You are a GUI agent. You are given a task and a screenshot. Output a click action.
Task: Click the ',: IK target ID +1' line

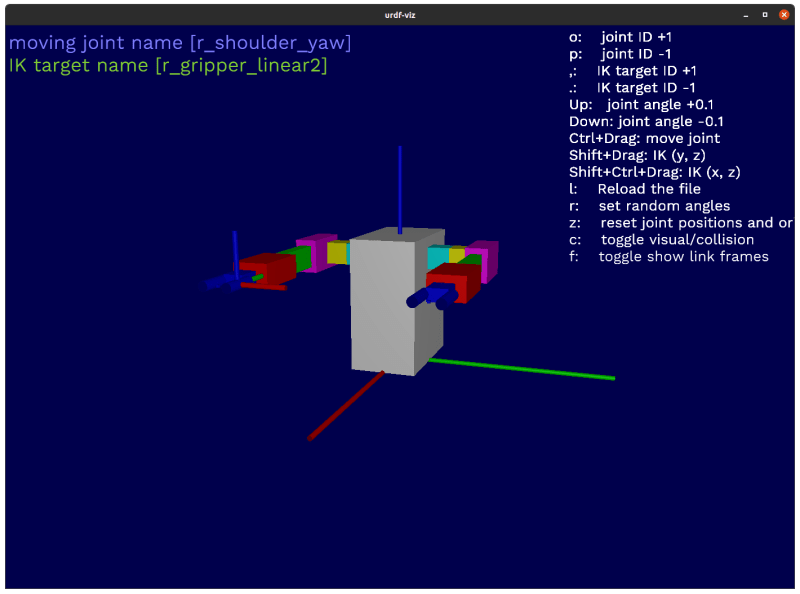(x=633, y=71)
